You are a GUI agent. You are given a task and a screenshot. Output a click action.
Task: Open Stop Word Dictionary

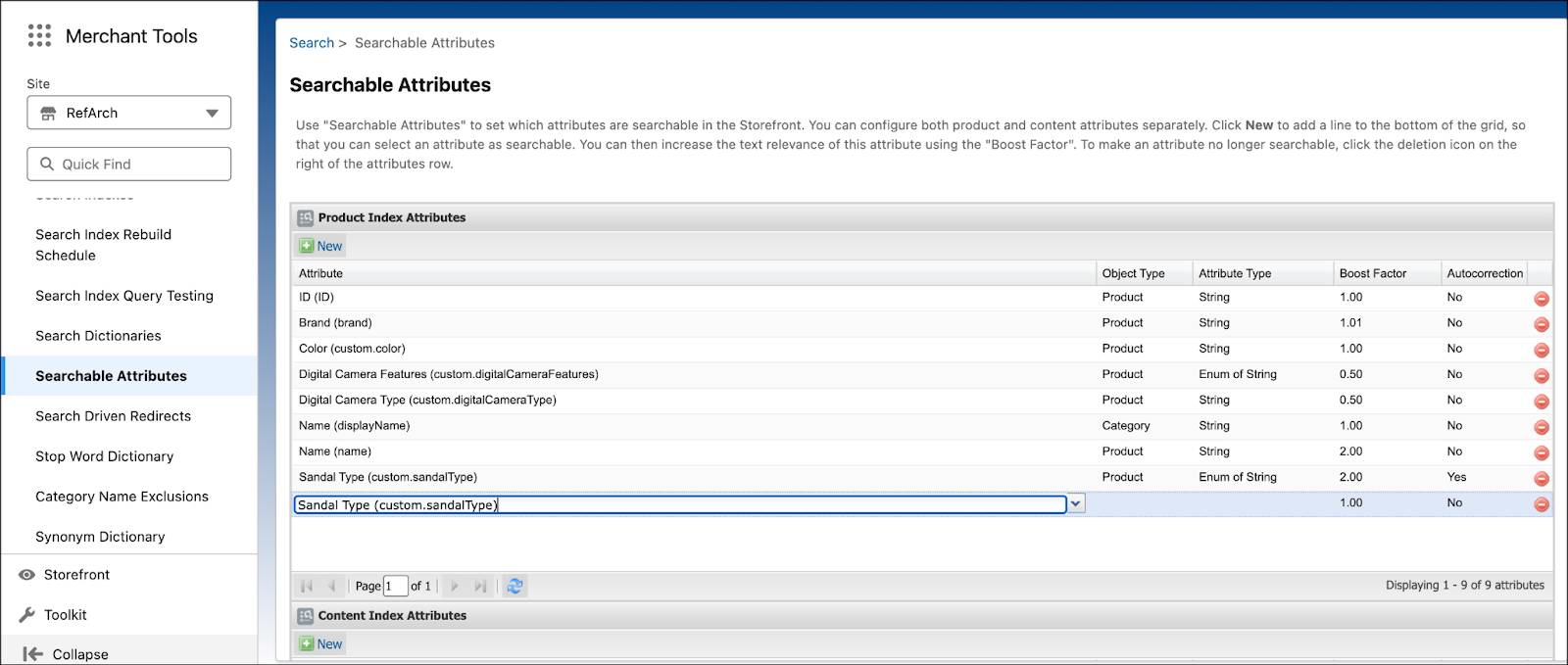[104, 456]
